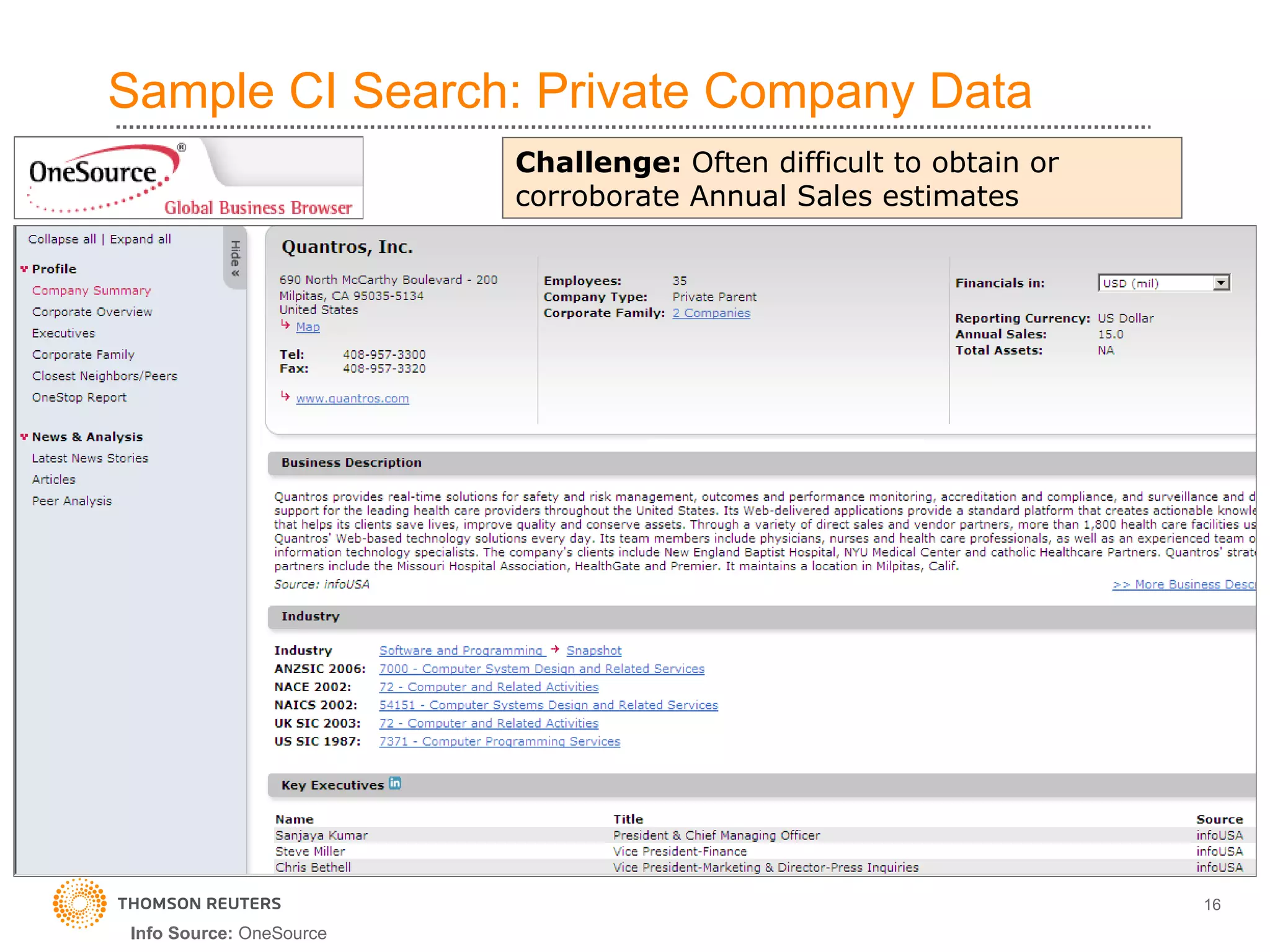Click the Industry section header bar
This screenshot has height=952, width=1270.
pyautogui.click(x=762, y=617)
